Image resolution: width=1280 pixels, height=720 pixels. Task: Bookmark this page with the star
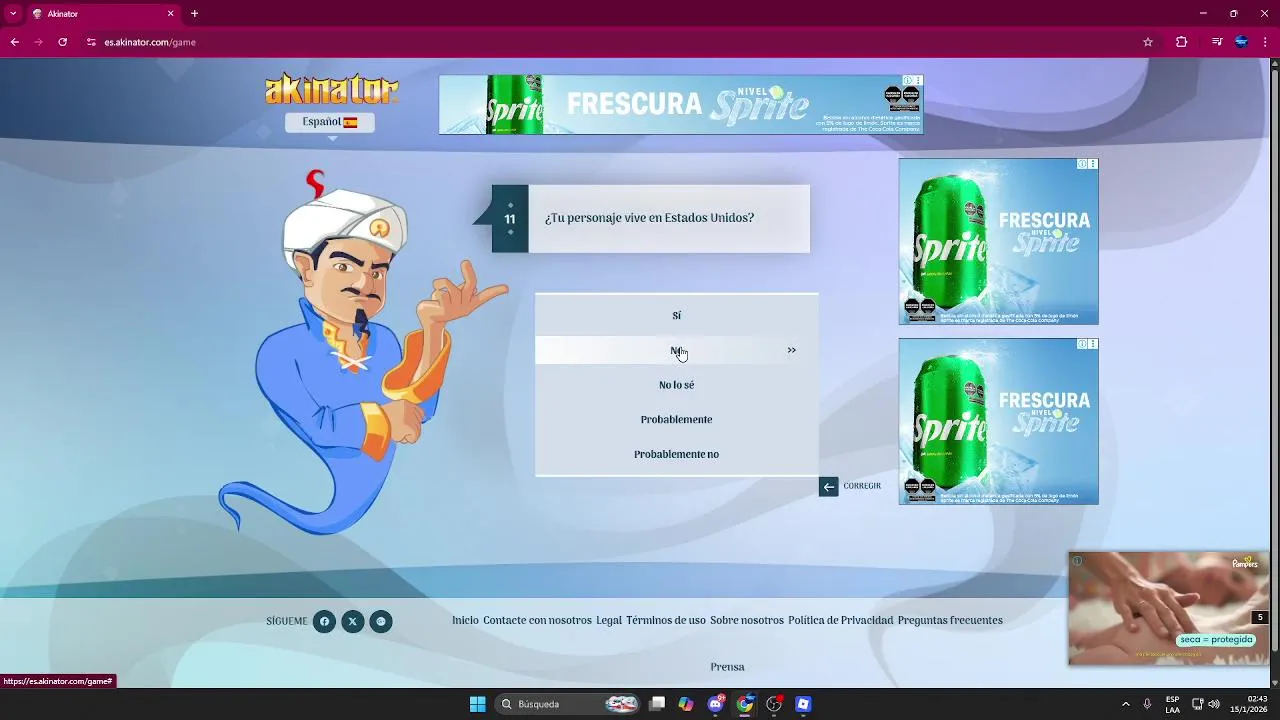pyautogui.click(x=1148, y=42)
